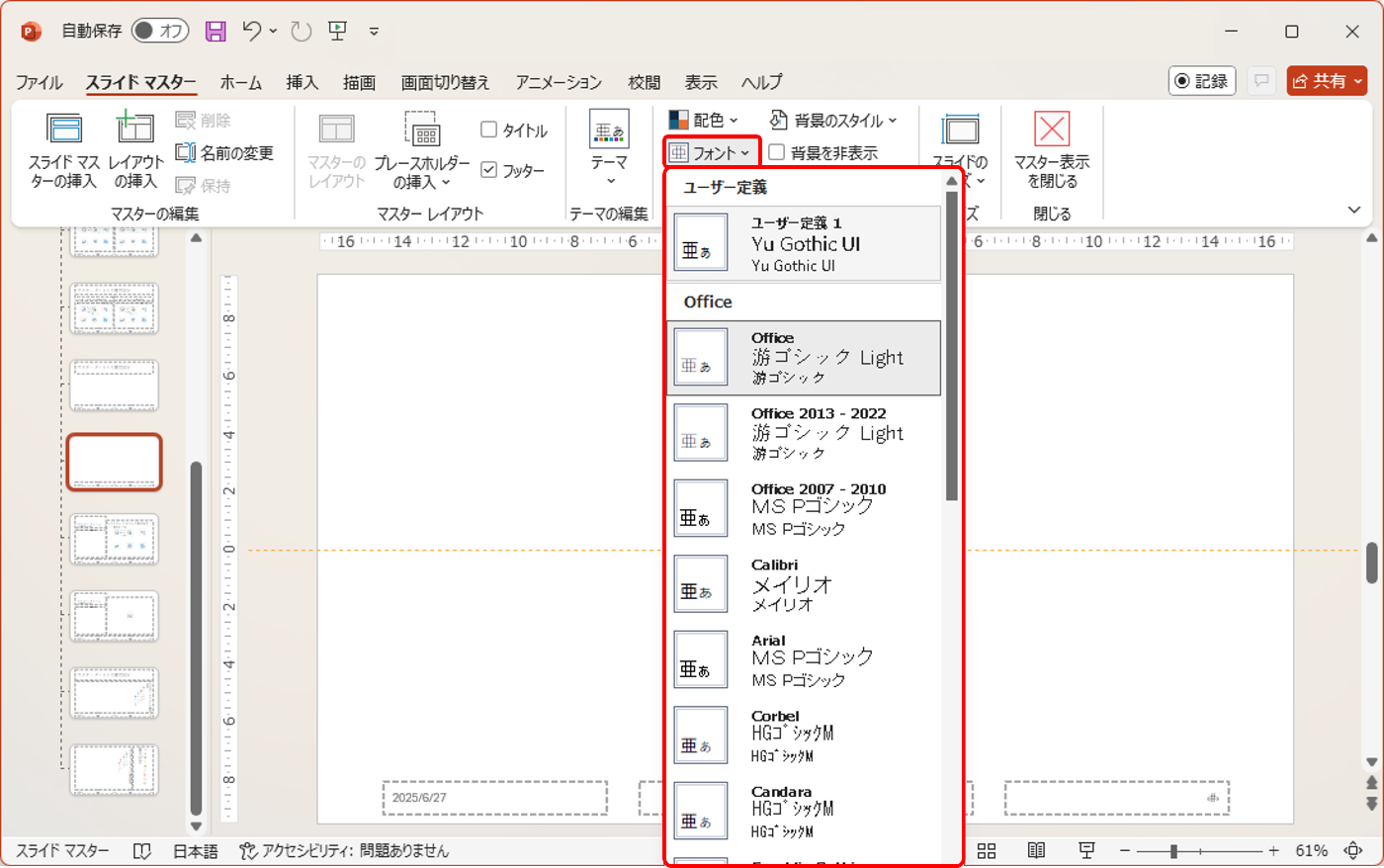Select the スライド マスター tab
The height and width of the screenshot is (868, 1384).
[140, 82]
